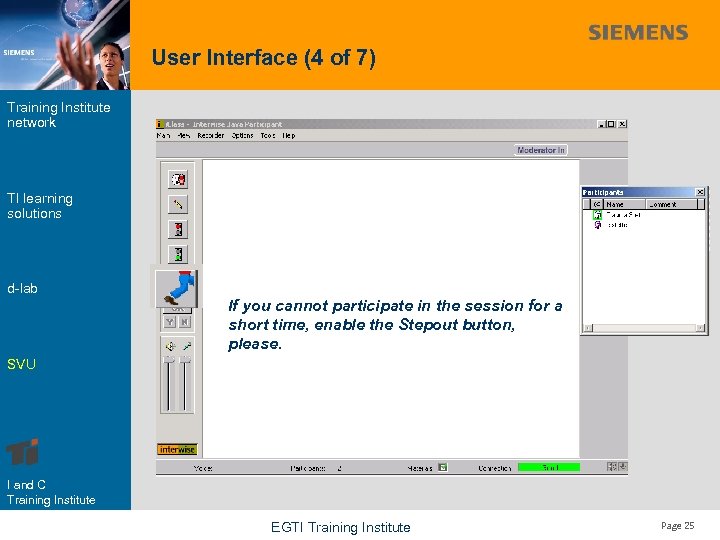Click the Y (yes) response button

(170, 322)
